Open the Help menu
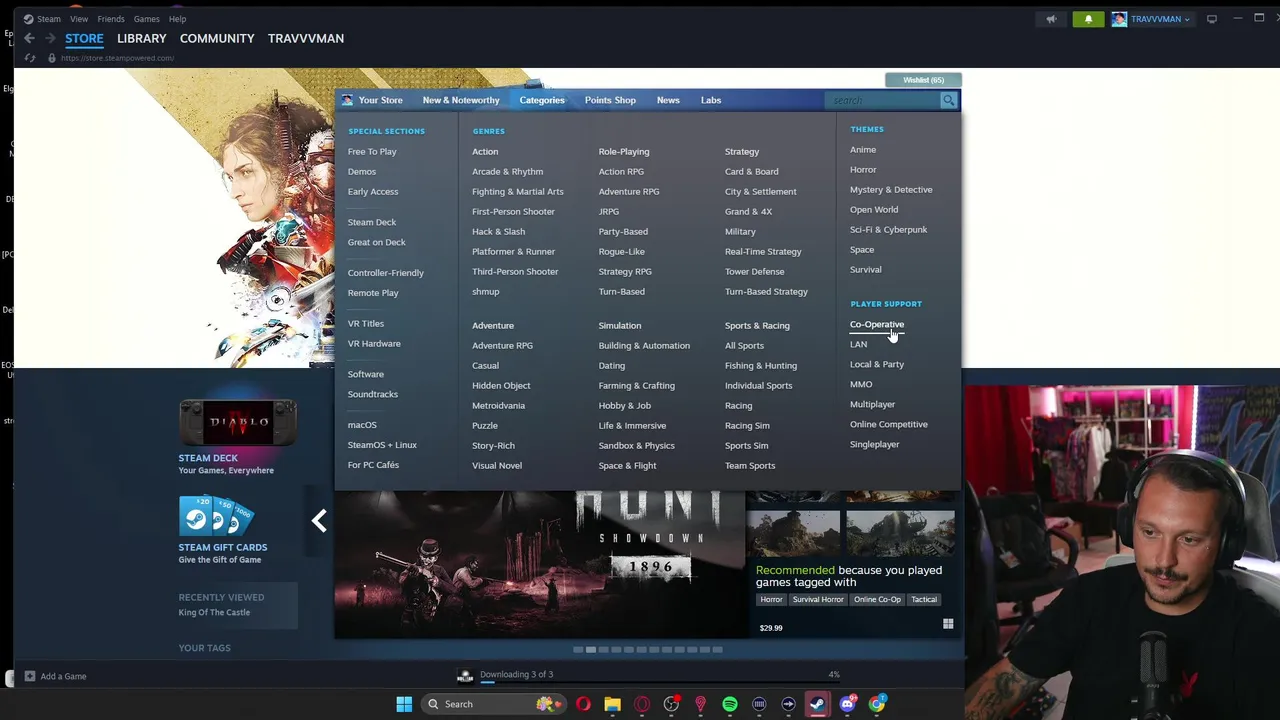 pyautogui.click(x=177, y=19)
